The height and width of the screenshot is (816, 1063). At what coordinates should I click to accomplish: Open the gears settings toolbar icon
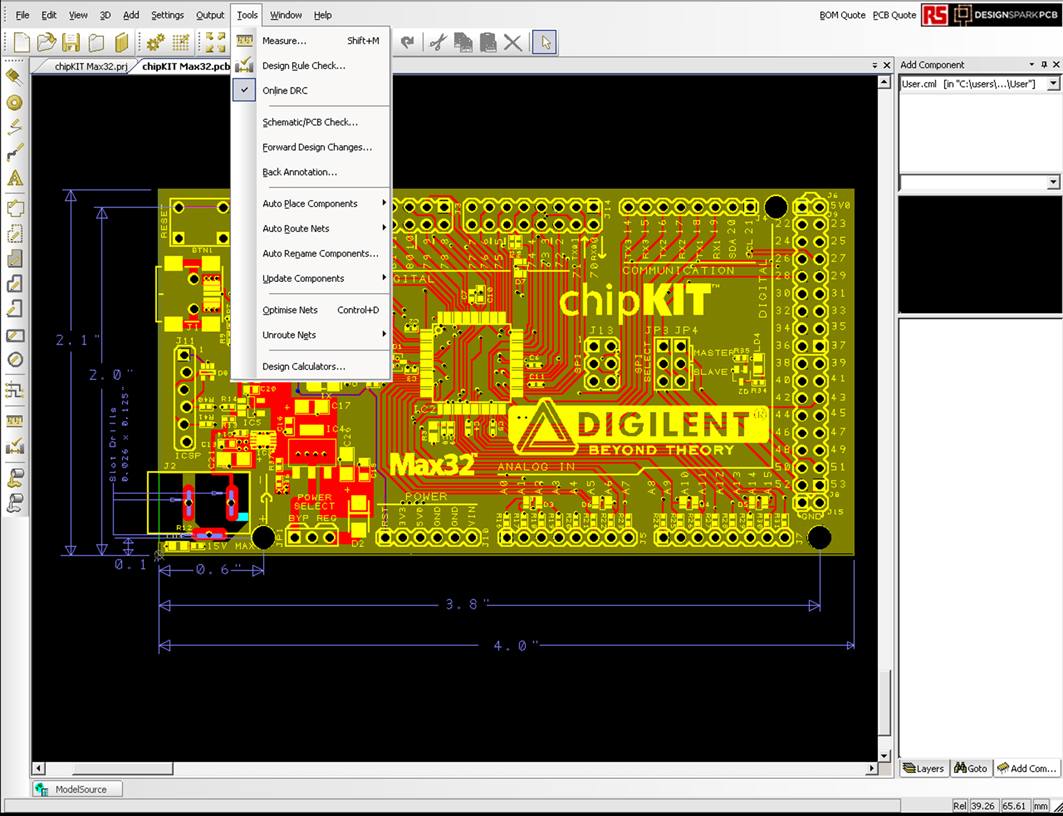[156, 42]
